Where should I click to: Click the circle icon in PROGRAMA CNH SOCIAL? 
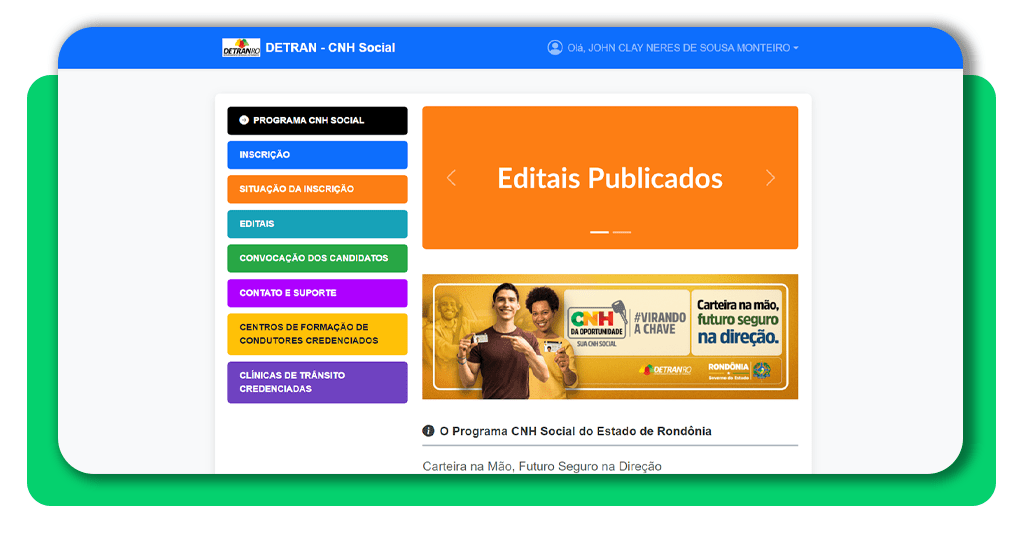(244, 120)
